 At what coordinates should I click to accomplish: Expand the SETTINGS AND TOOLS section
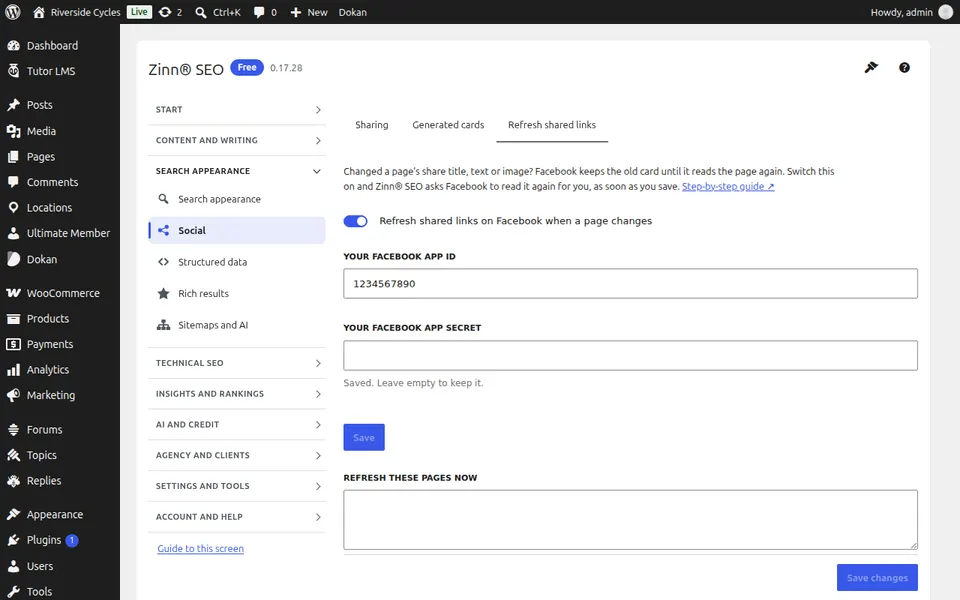(x=237, y=486)
